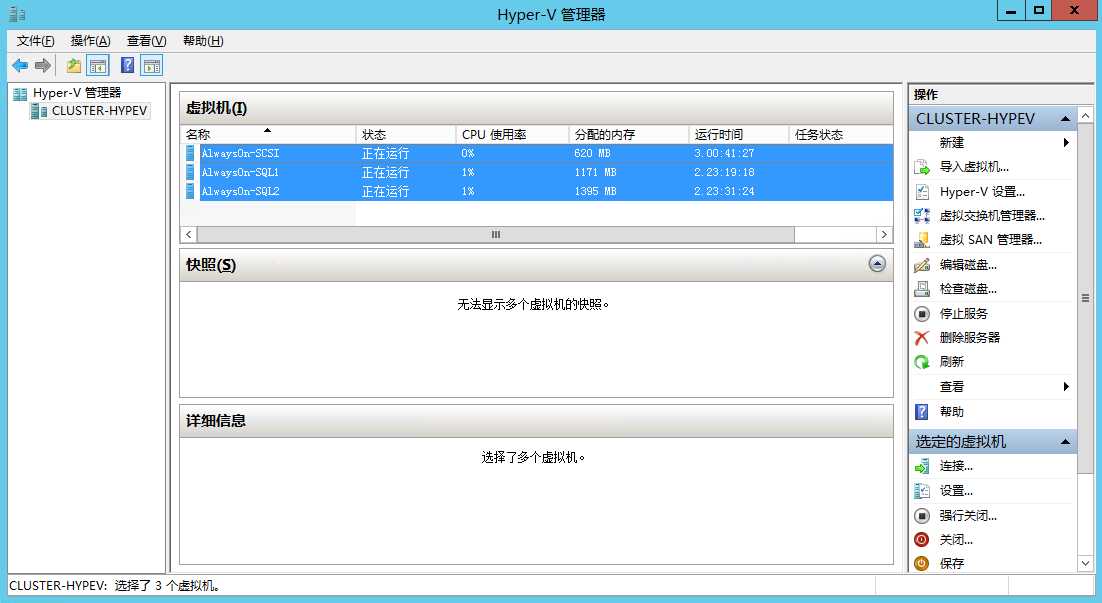Image resolution: width=1102 pixels, height=603 pixels.
Task: Click the 删除服务器 action text
Action: [970, 338]
